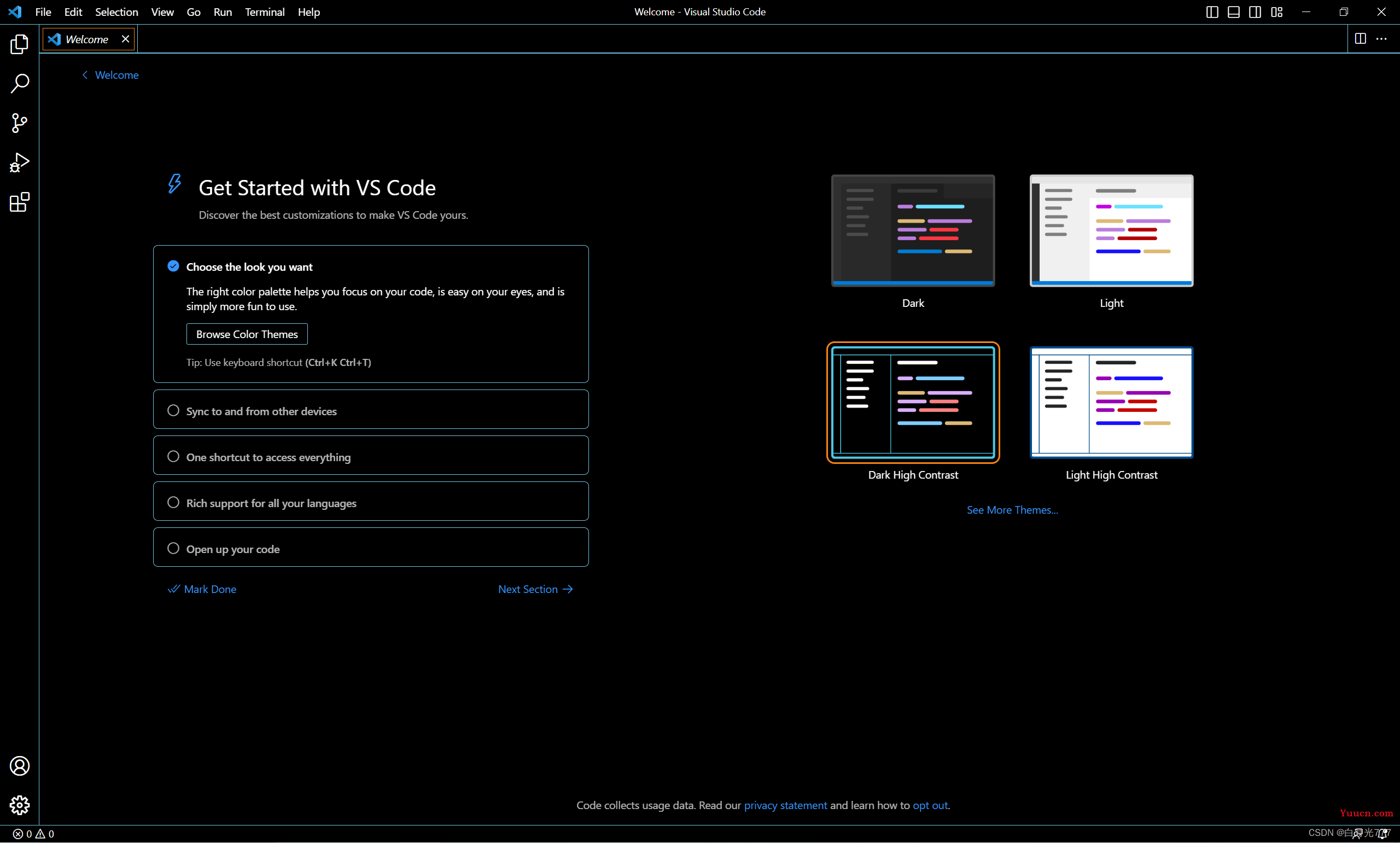Open the Run menu
The width and height of the screenshot is (1400, 843).
click(223, 12)
